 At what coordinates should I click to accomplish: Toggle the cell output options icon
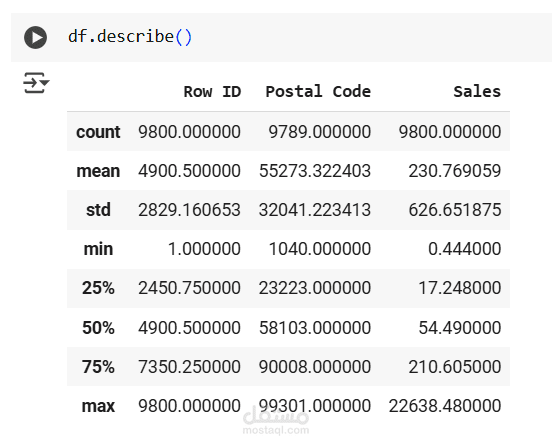point(36,83)
